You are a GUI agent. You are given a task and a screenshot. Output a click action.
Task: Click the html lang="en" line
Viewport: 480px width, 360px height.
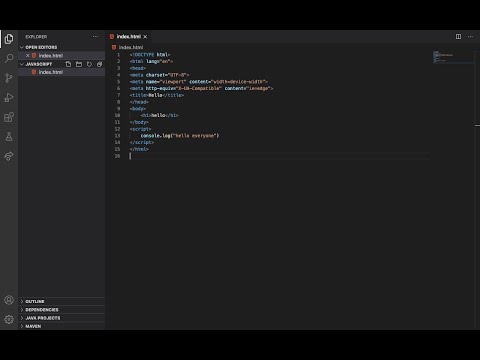[x=151, y=61]
